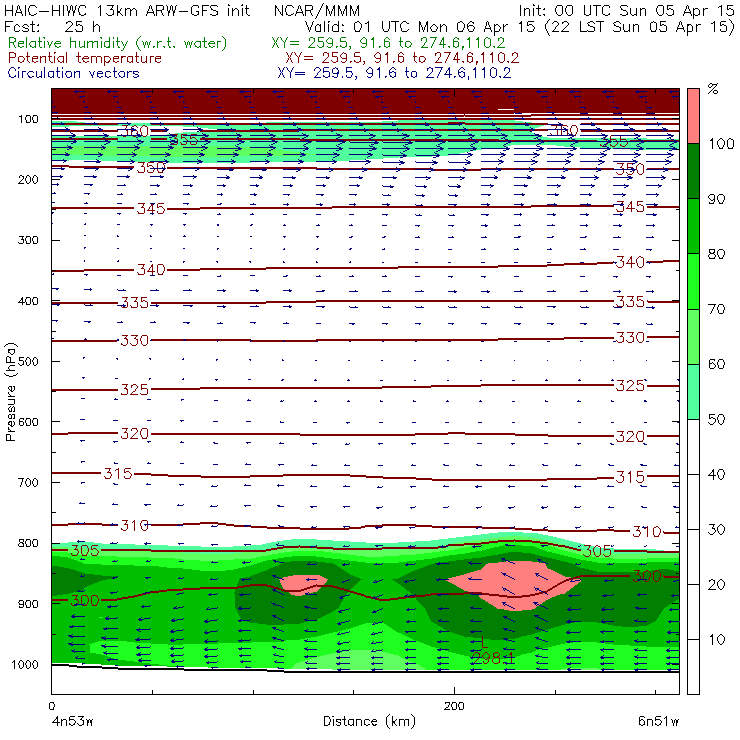
Task: Click the pressure axis tick label "500"
Action: click(28, 361)
